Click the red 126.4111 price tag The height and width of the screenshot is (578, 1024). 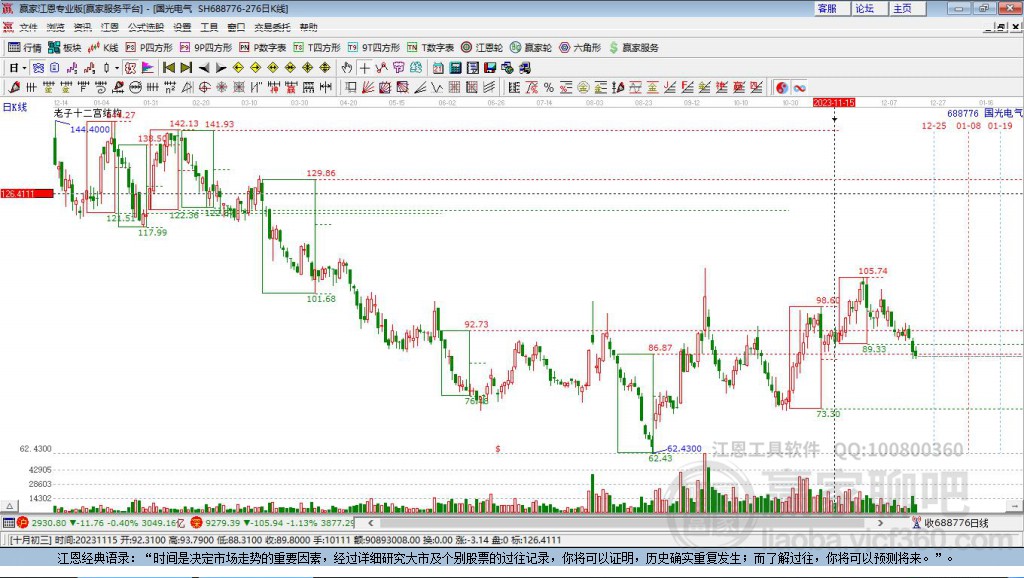27,194
